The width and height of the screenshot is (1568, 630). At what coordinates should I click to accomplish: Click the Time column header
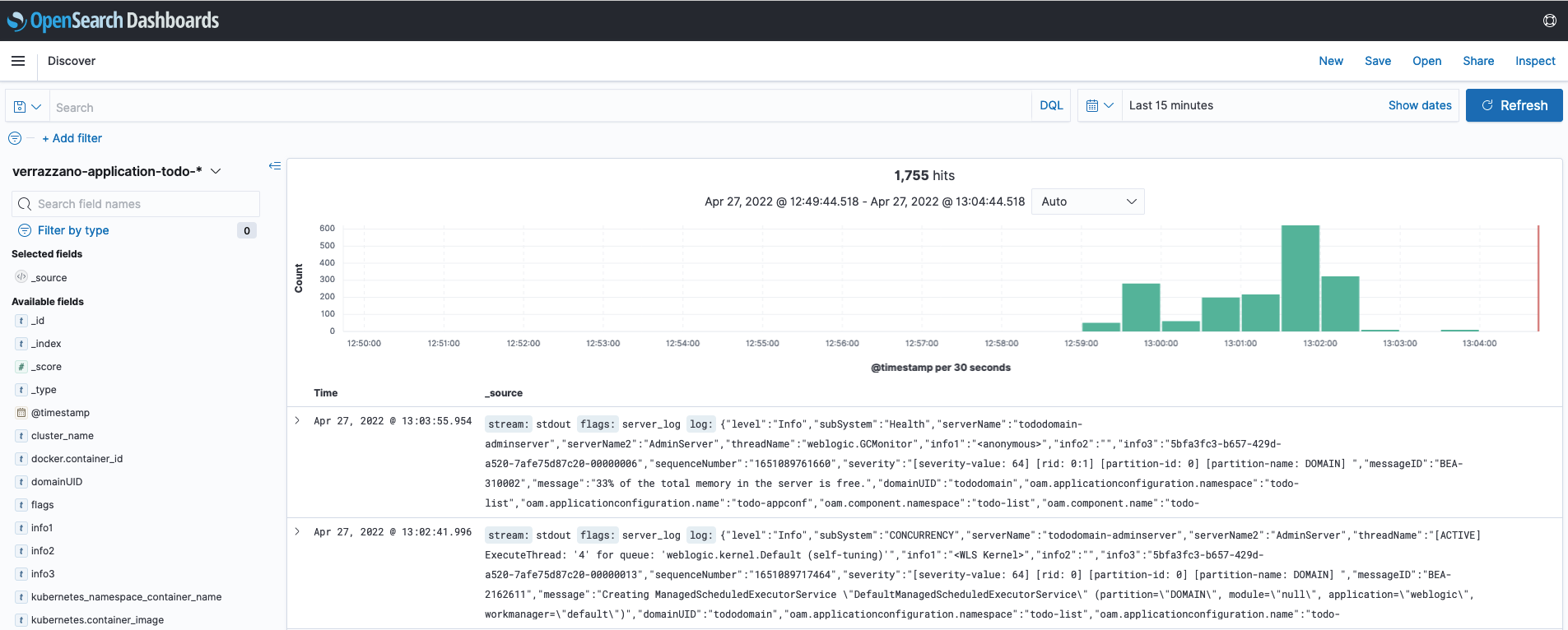coord(326,393)
